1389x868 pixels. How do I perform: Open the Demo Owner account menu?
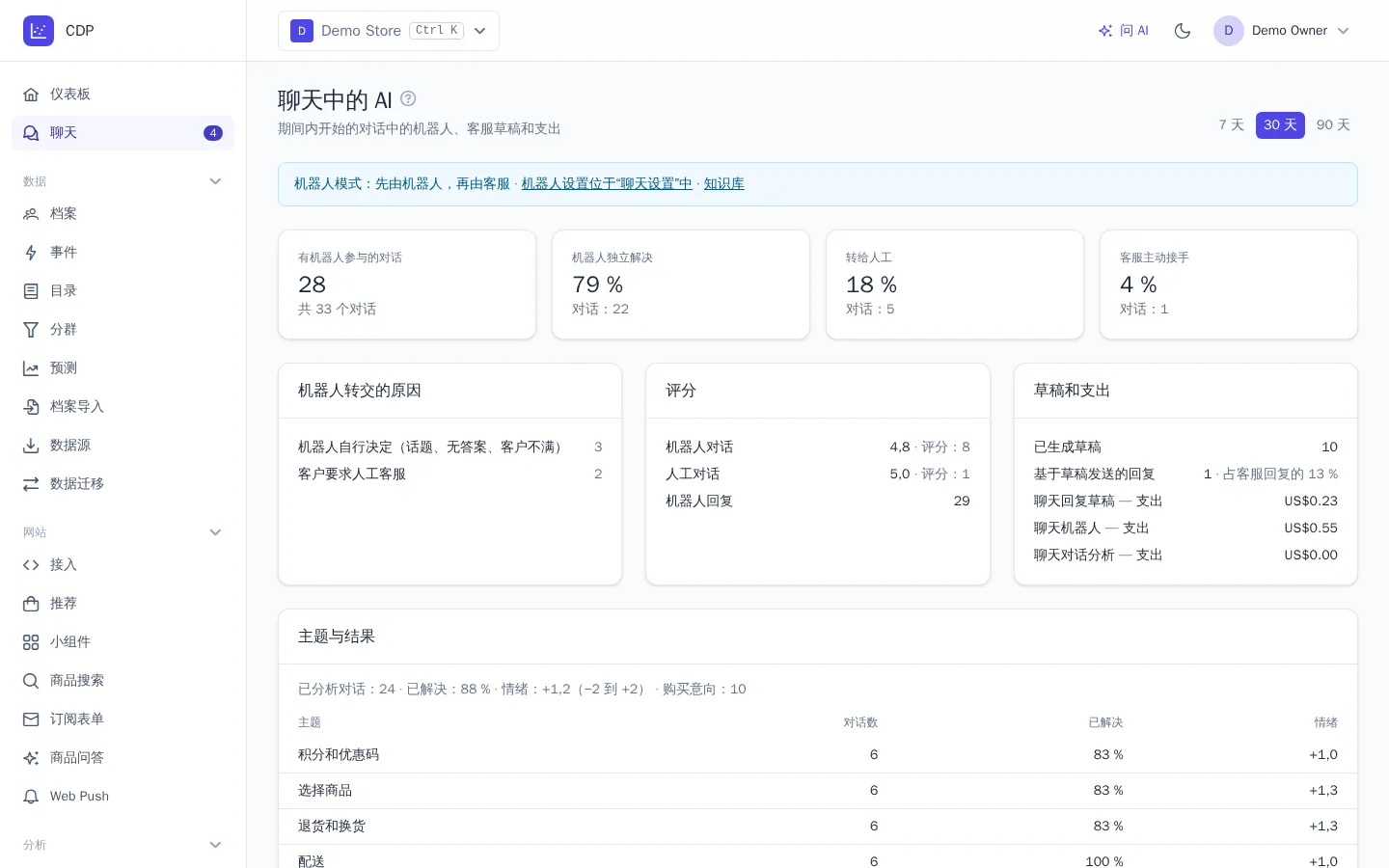point(1282,31)
